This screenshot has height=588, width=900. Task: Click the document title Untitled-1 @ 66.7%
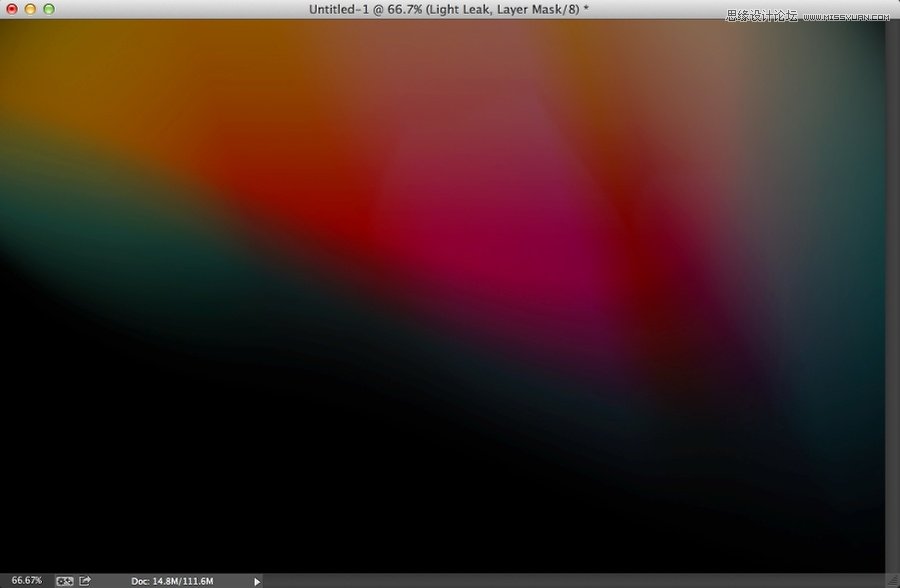[448, 9]
